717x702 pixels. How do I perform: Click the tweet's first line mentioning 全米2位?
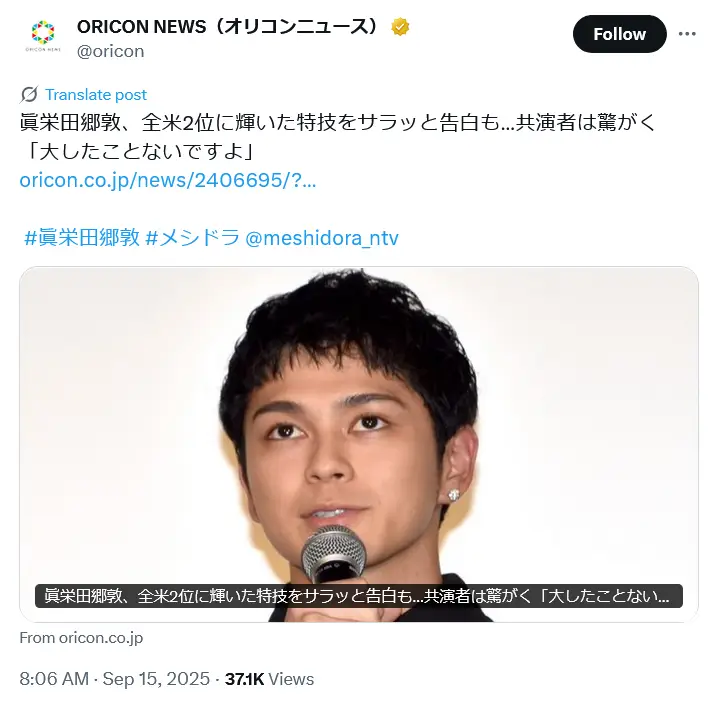pos(337,122)
